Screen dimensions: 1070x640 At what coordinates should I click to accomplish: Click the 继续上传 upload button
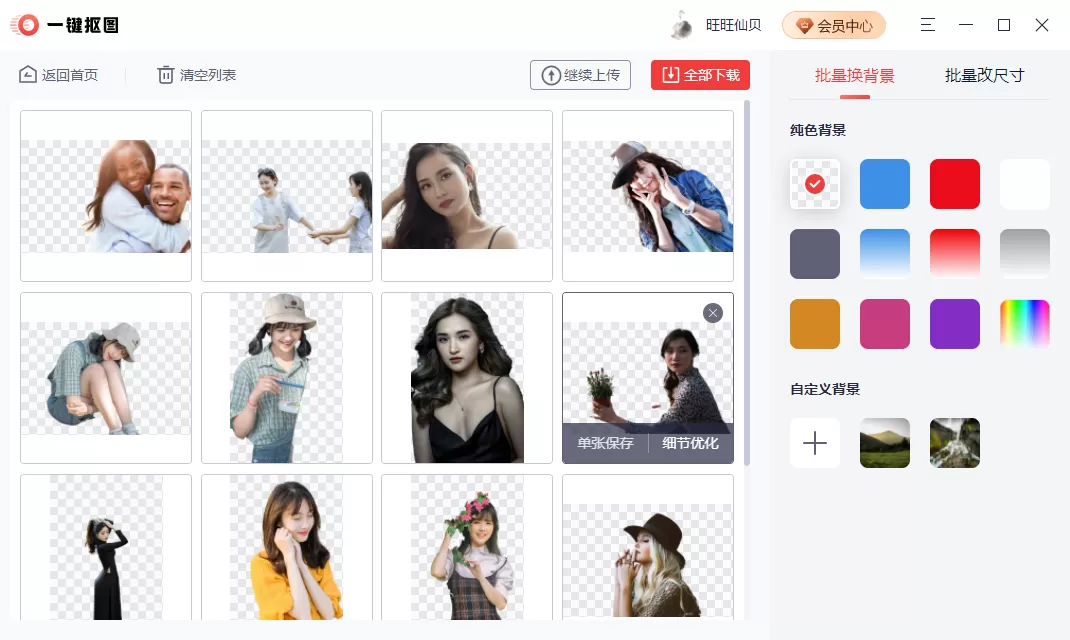tap(580, 75)
